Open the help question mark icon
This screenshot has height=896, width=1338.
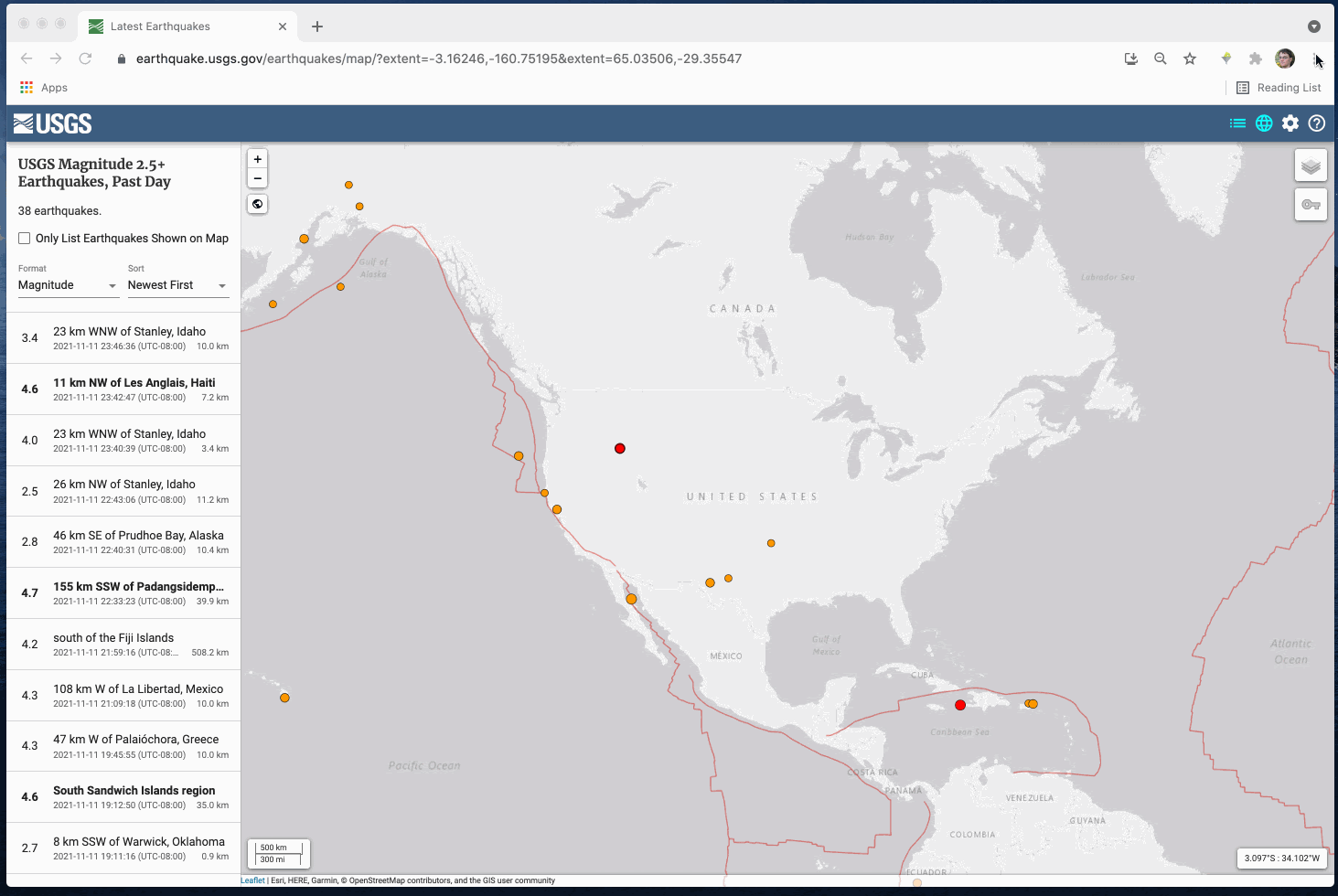[x=1317, y=123]
